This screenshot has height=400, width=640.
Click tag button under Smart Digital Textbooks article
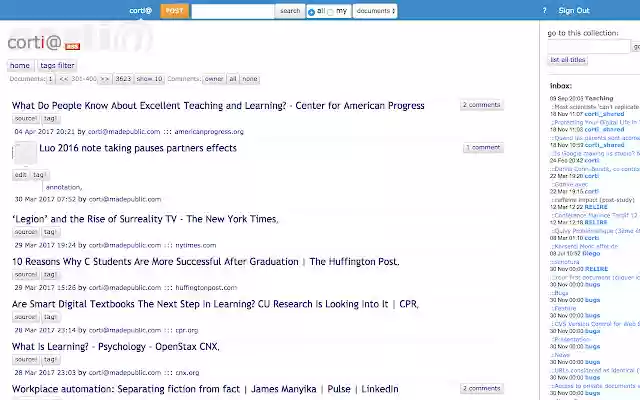(50, 317)
